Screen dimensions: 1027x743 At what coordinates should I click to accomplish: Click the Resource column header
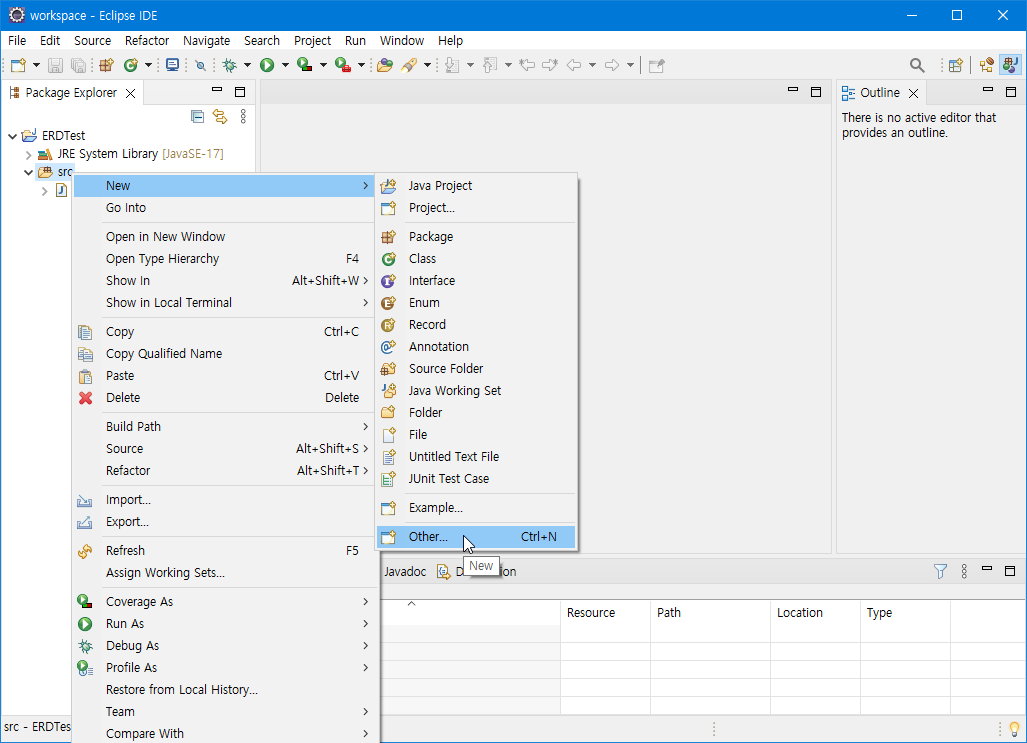pos(605,613)
